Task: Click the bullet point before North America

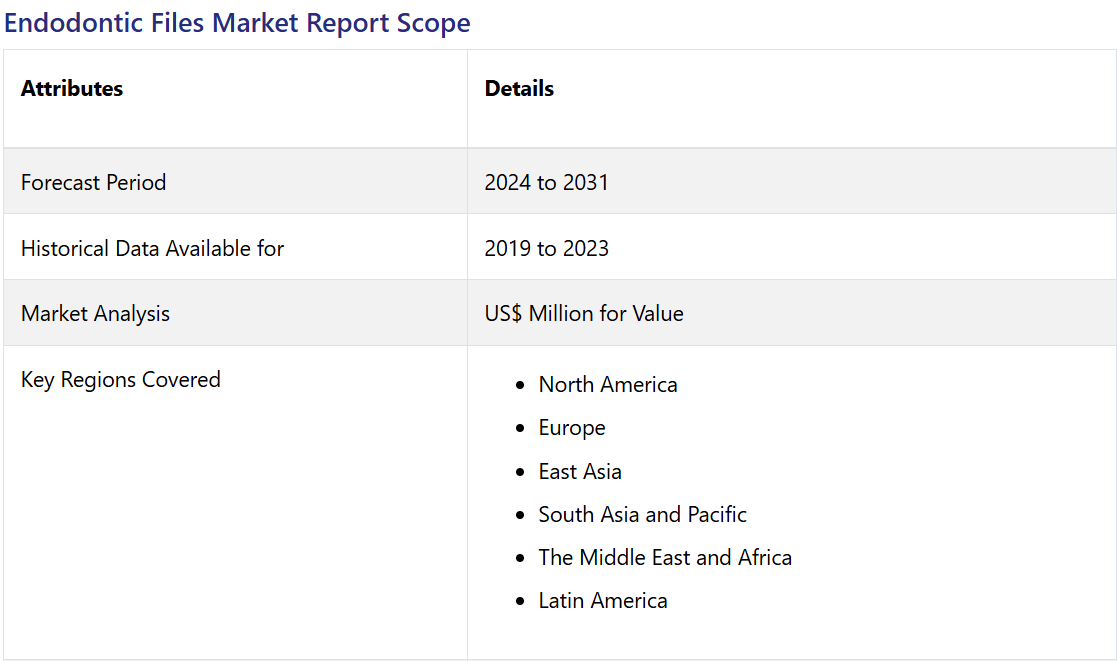Action: [519, 385]
